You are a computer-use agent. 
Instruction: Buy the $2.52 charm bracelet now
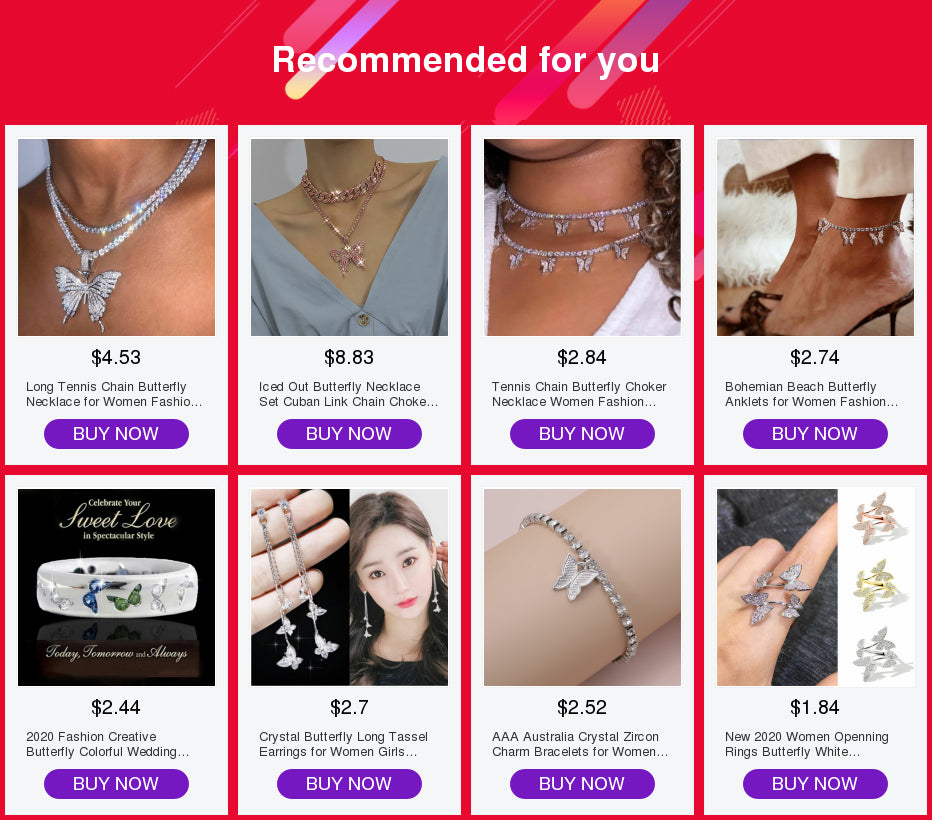pyautogui.click(x=582, y=784)
